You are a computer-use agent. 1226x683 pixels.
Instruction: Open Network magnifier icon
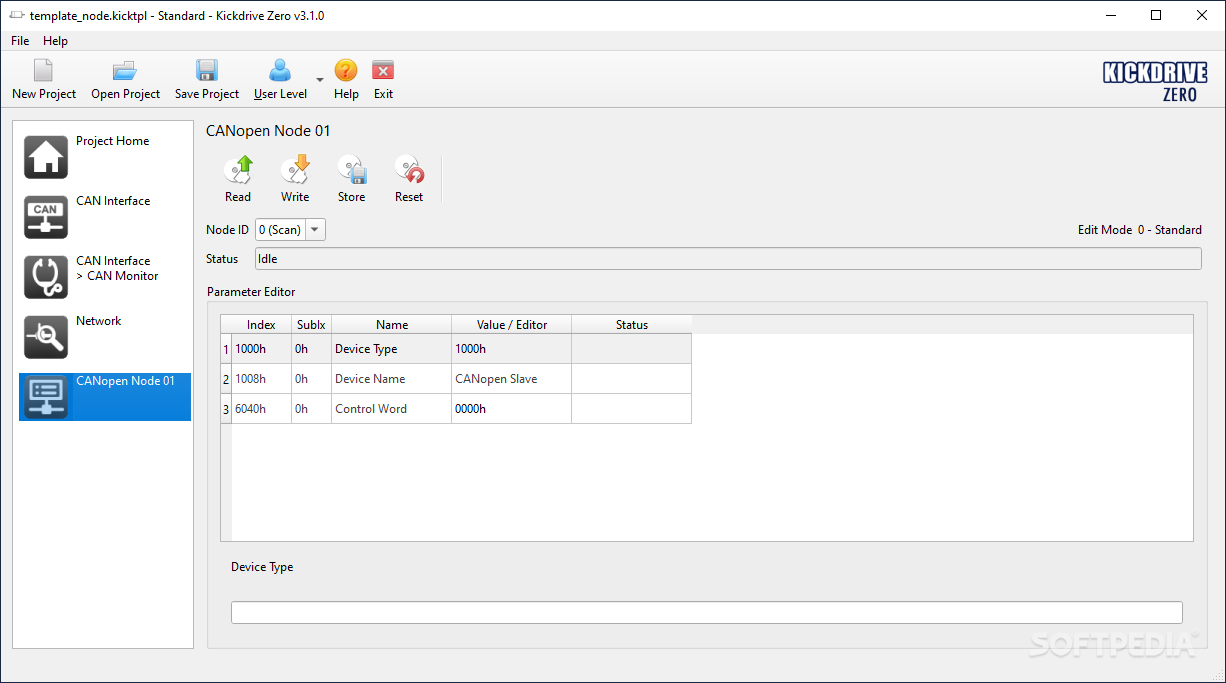[46, 337]
